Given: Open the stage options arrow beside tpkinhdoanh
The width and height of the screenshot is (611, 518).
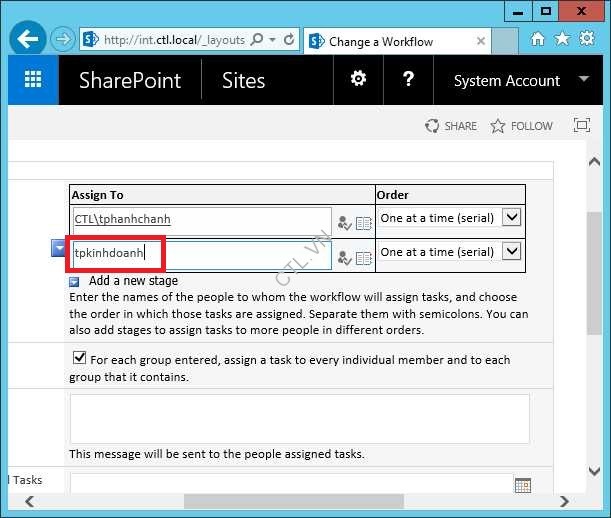Looking at the screenshot, I should tap(58, 248).
